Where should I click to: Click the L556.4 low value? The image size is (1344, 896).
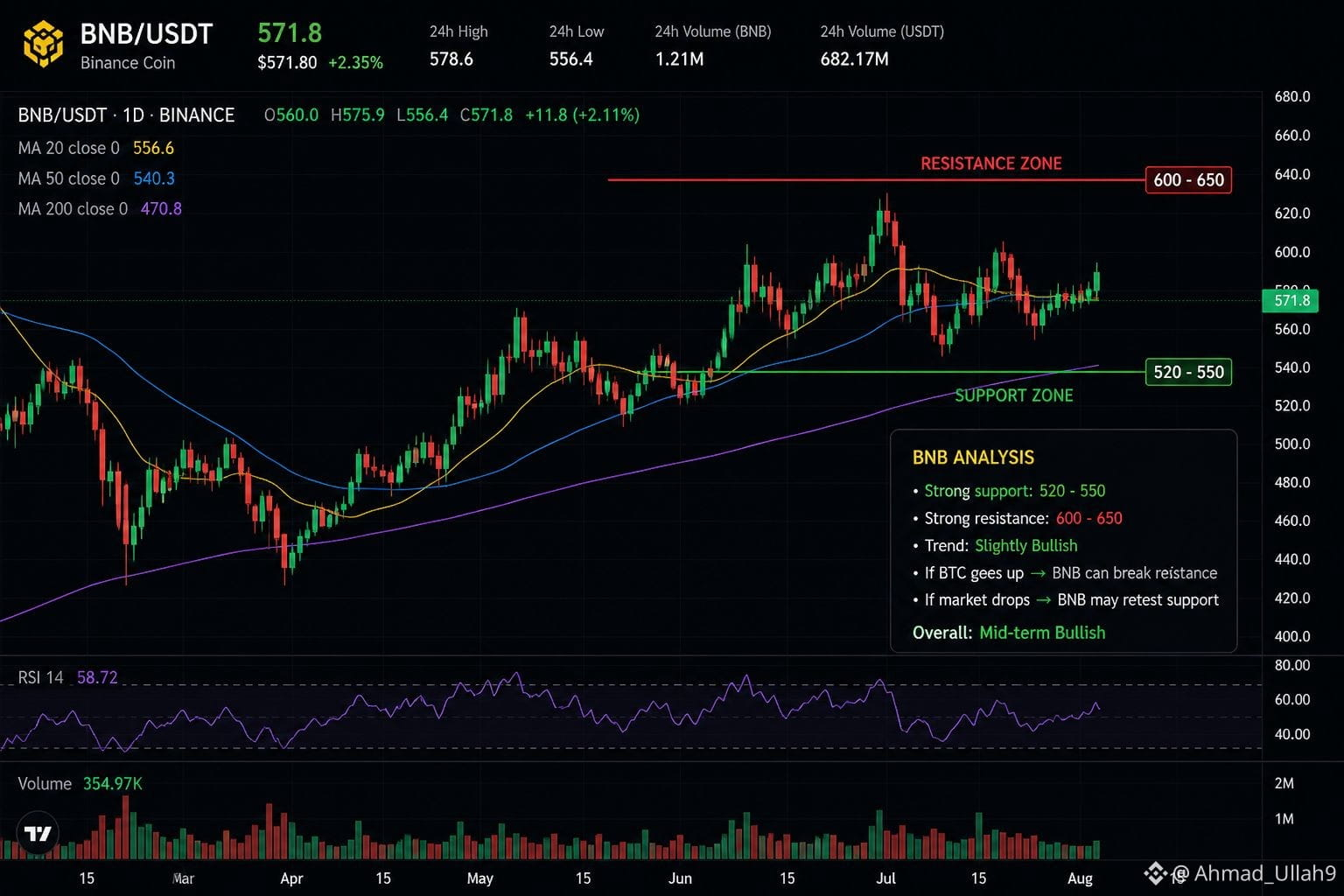[x=423, y=115]
